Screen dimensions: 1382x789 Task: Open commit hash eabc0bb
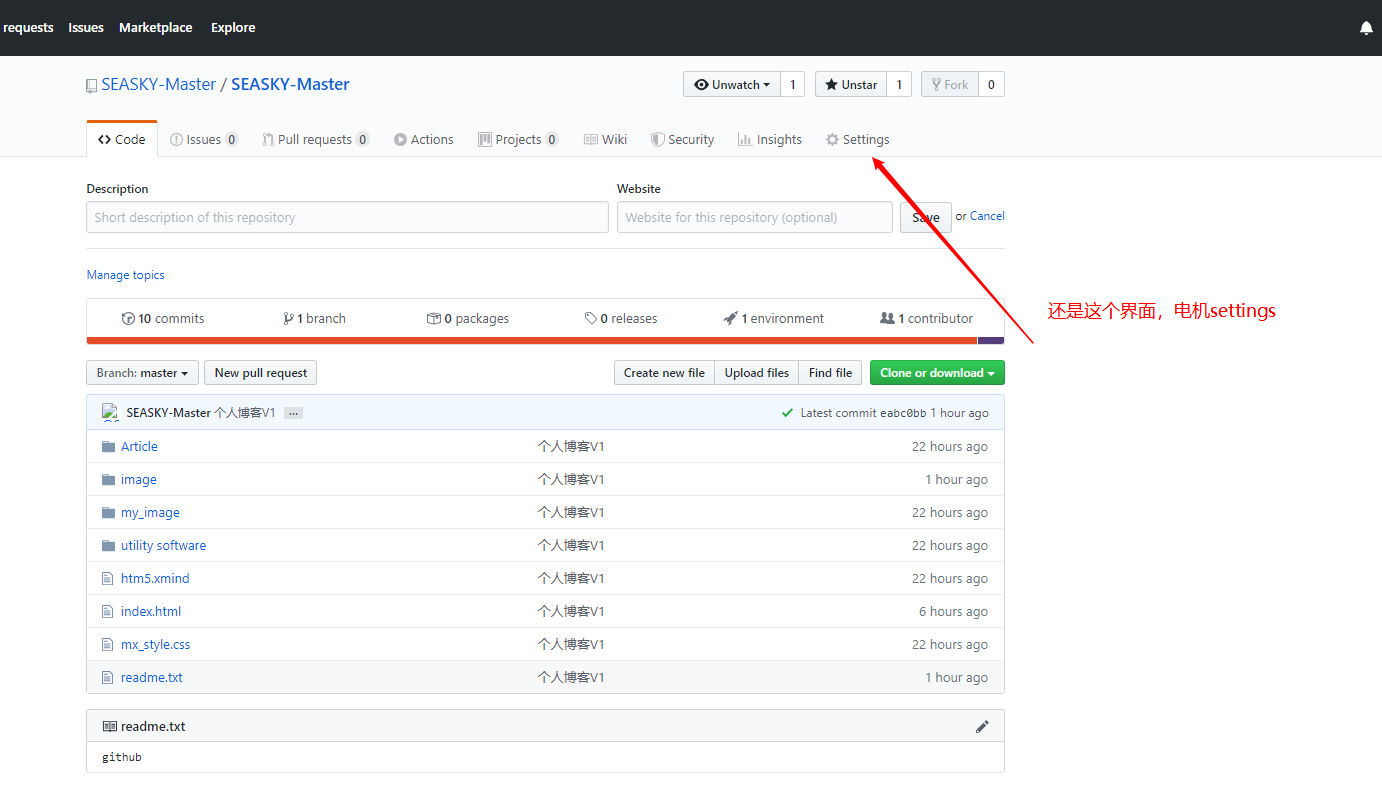point(903,413)
